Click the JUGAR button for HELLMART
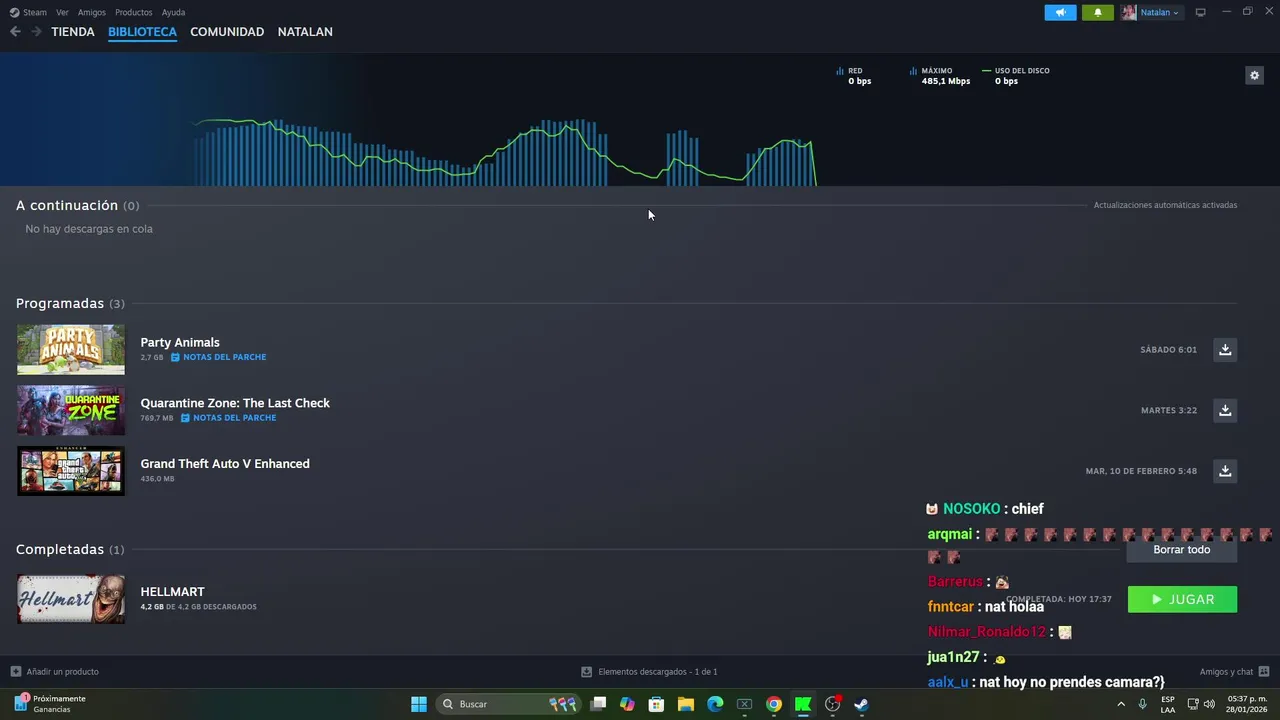Image resolution: width=1280 pixels, height=720 pixels. click(1182, 599)
